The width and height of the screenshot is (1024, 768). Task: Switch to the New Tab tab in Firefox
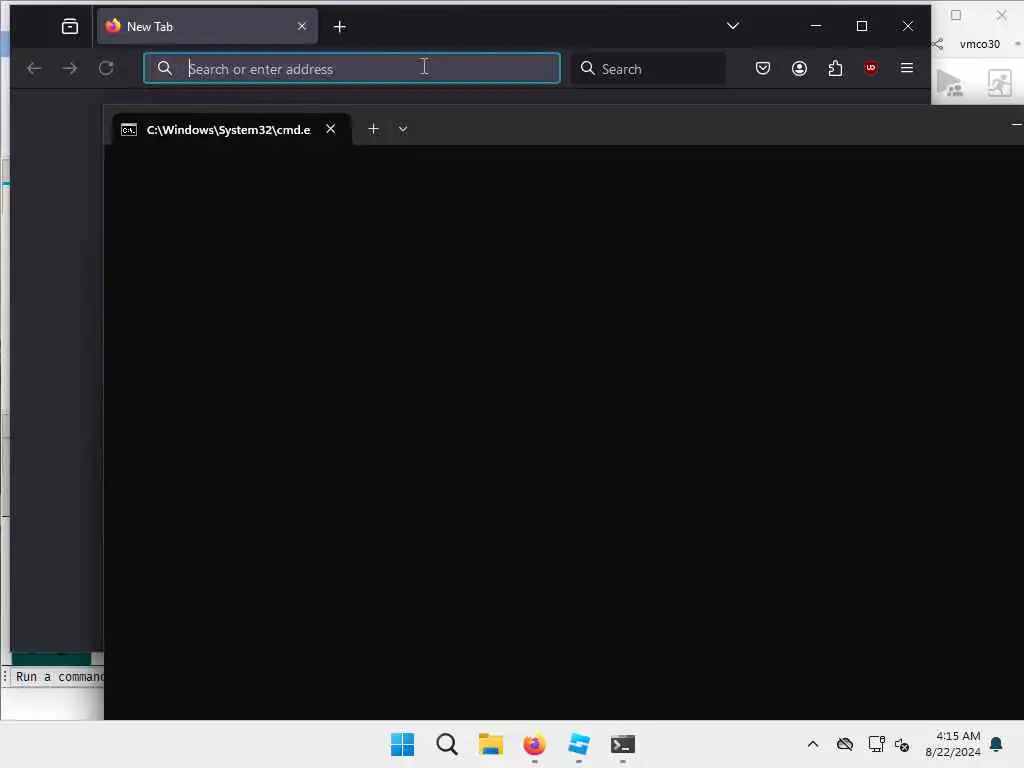pyautogui.click(x=208, y=26)
